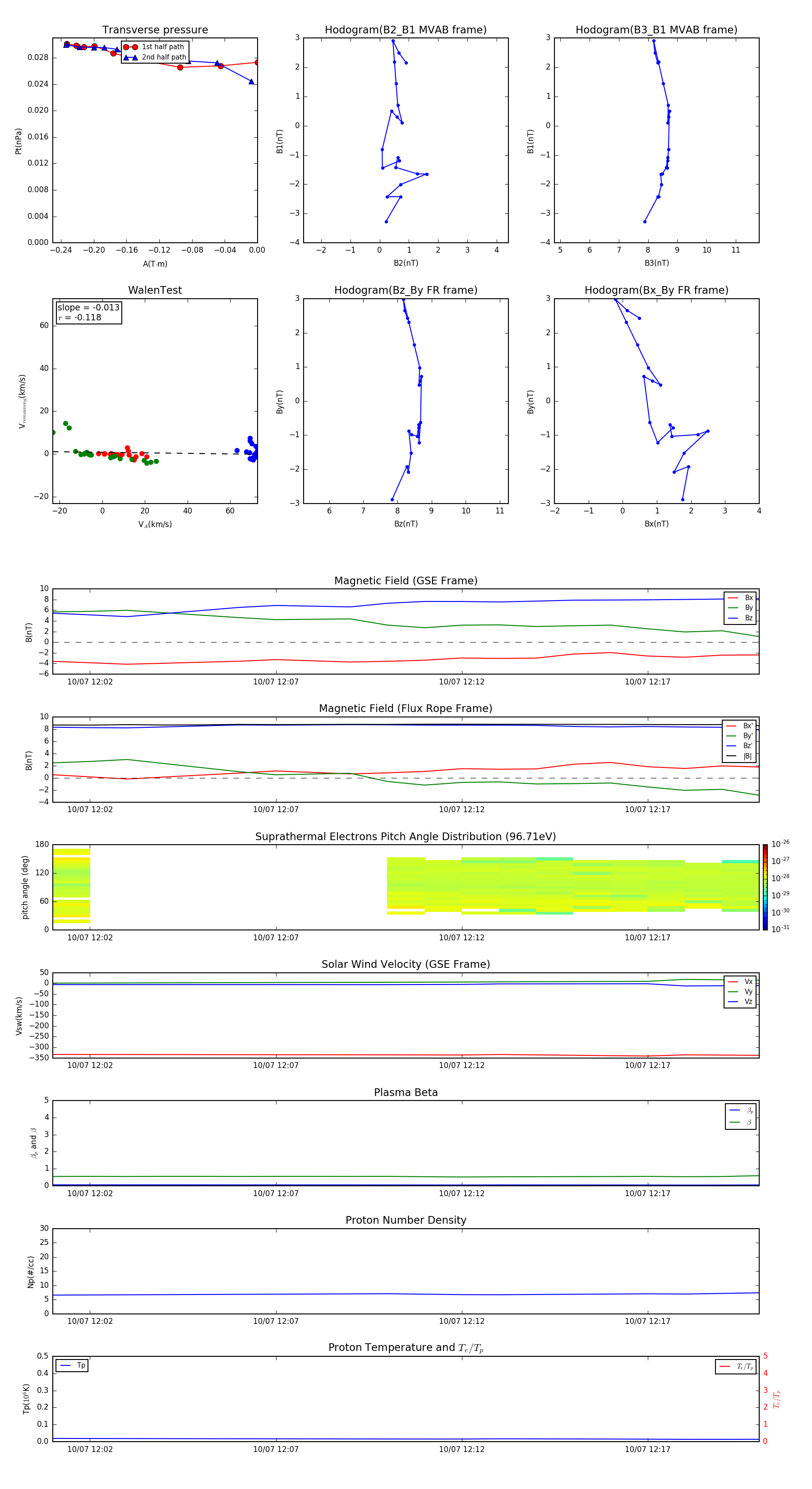Image resolution: width=812 pixels, height=1489 pixels.
Task: Click '10/07 12:17' tick under GSE Magnetic Field
Action: pyautogui.click(x=647, y=682)
